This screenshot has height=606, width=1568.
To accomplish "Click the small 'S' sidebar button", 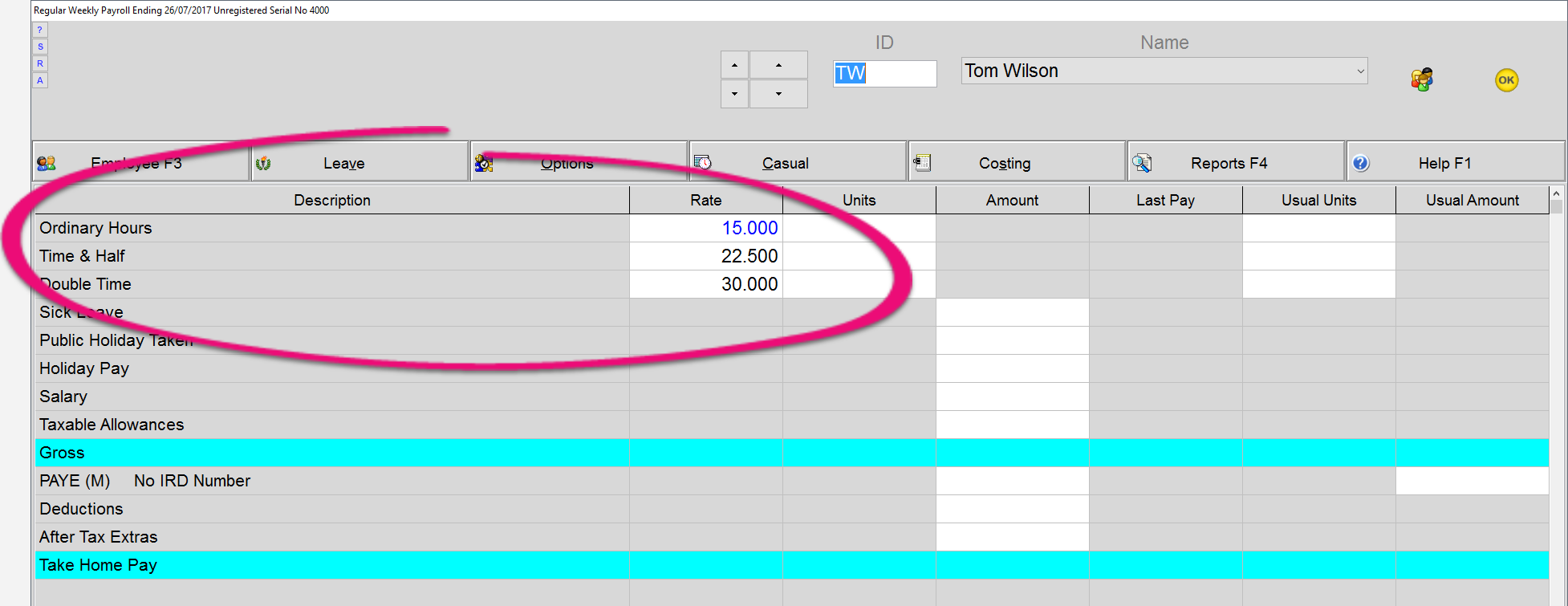I will (x=40, y=47).
